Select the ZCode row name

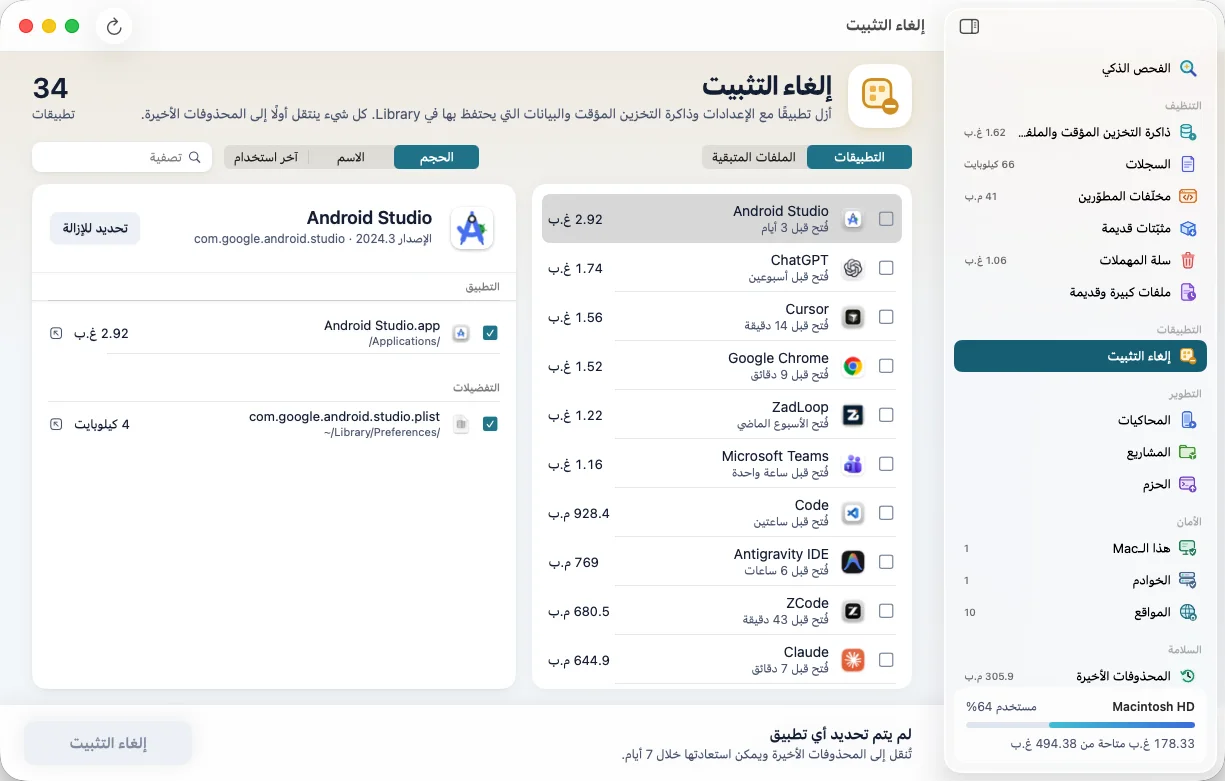[x=808, y=603]
